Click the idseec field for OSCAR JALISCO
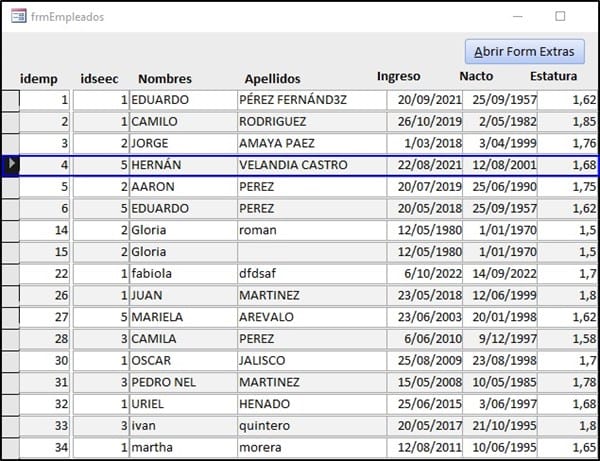600x461 pixels. point(100,359)
